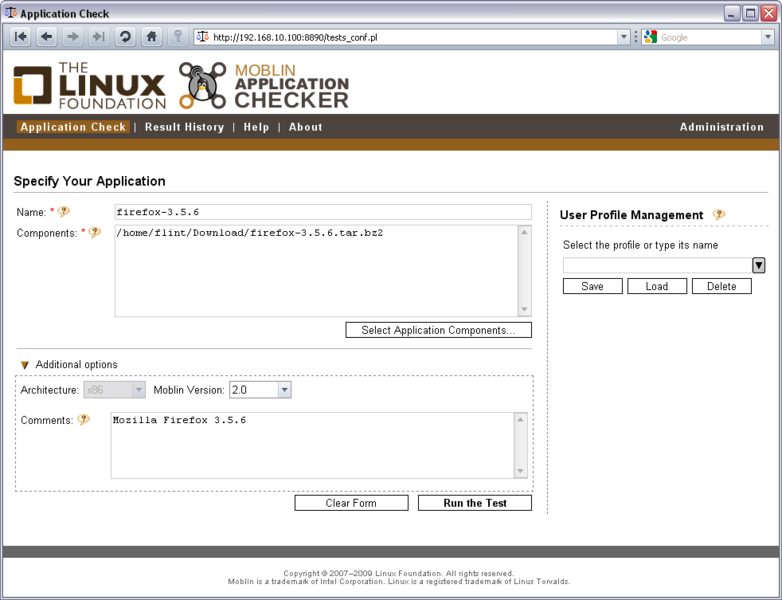Select the Application Check tab
Viewport: 782px width, 600px height.
click(x=73, y=127)
